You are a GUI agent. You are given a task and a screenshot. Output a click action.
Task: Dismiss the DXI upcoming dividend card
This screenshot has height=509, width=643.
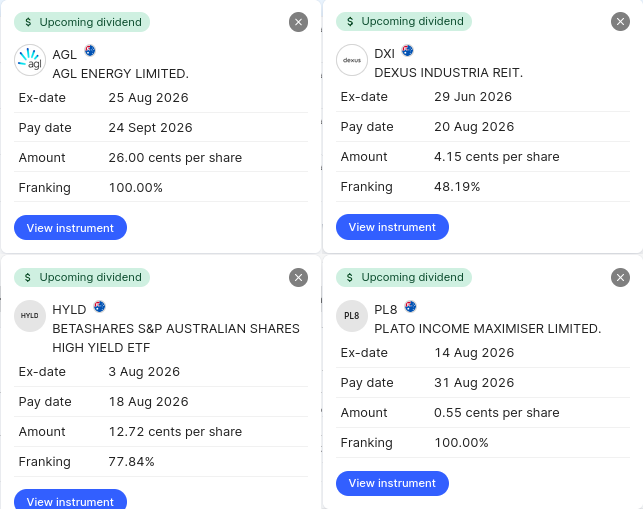coord(620,21)
